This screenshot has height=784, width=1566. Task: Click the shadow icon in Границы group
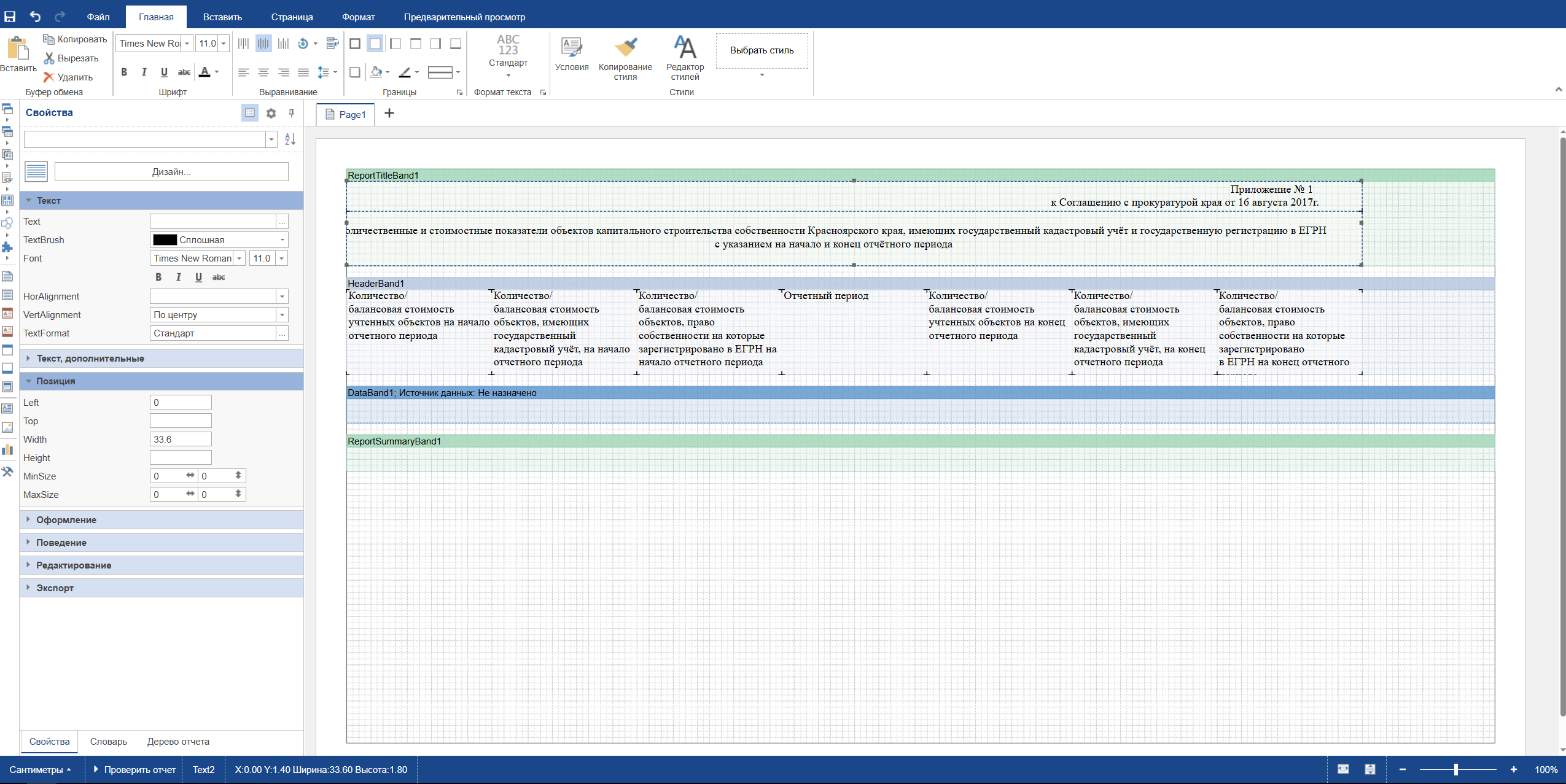click(x=355, y=72)
